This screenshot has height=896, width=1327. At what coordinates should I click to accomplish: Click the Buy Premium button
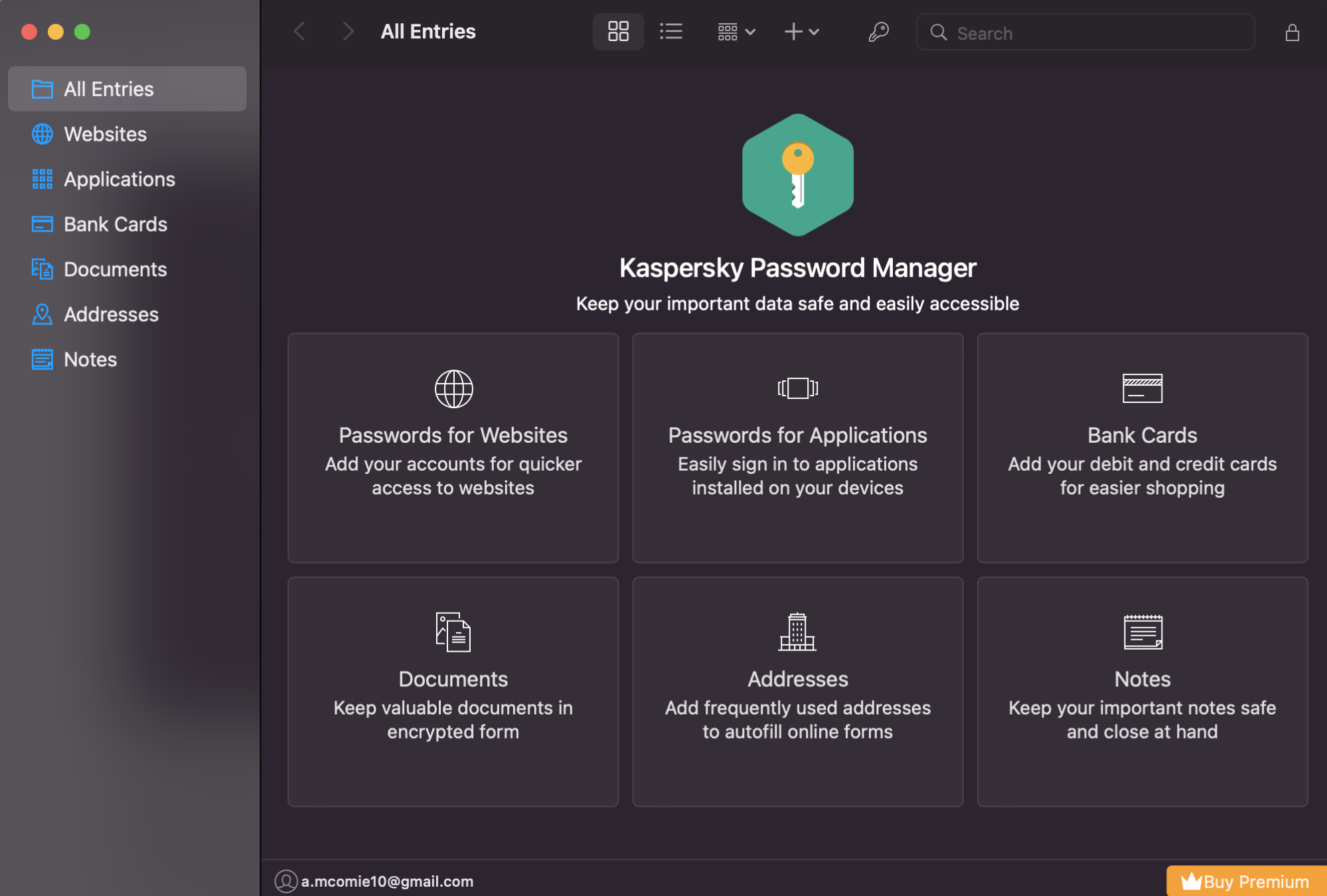1247,881
